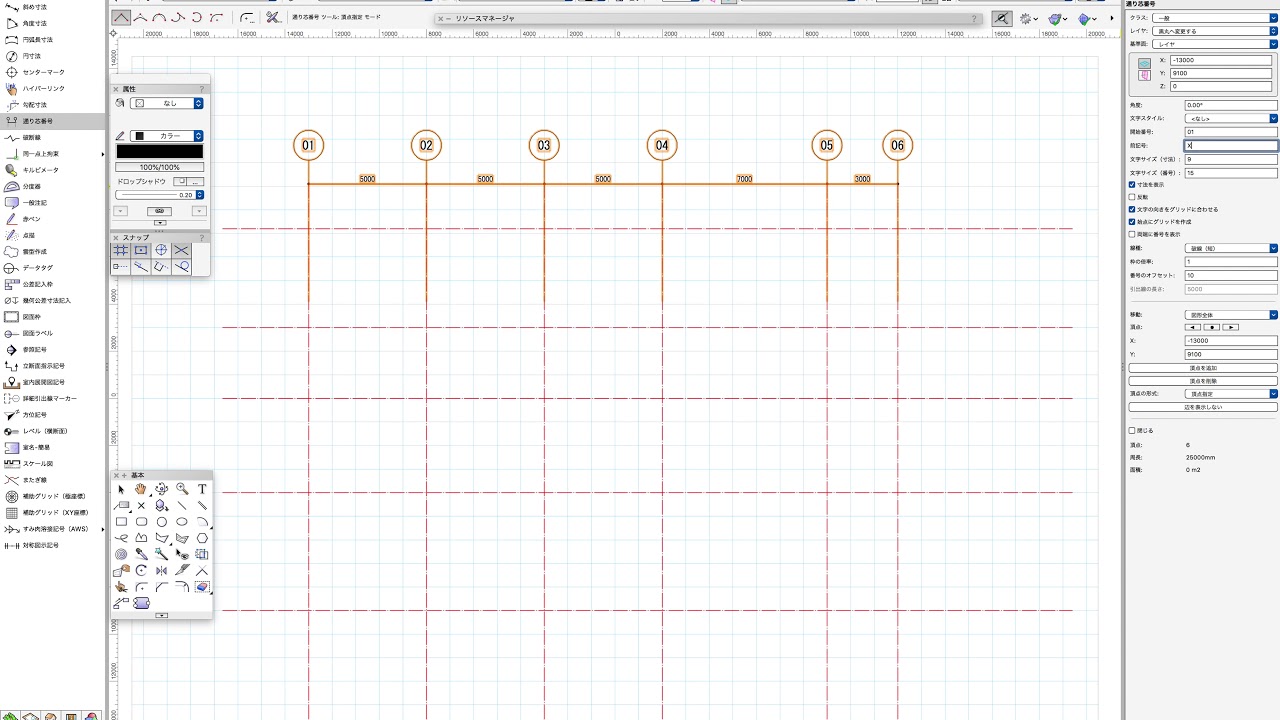This screenshot has height=720, width=1280.
Task: Click the 開始番号 input field
Action: tap(1231, 131)
